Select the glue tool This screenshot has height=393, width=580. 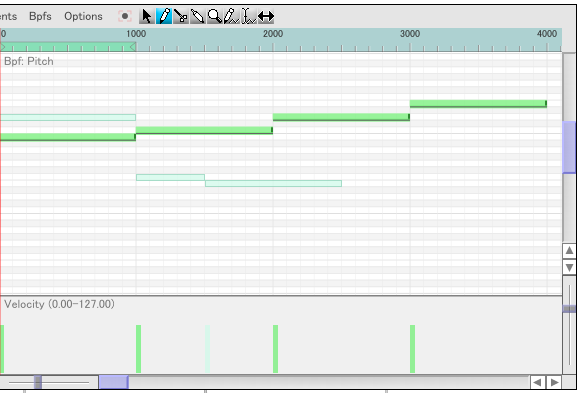198,16
